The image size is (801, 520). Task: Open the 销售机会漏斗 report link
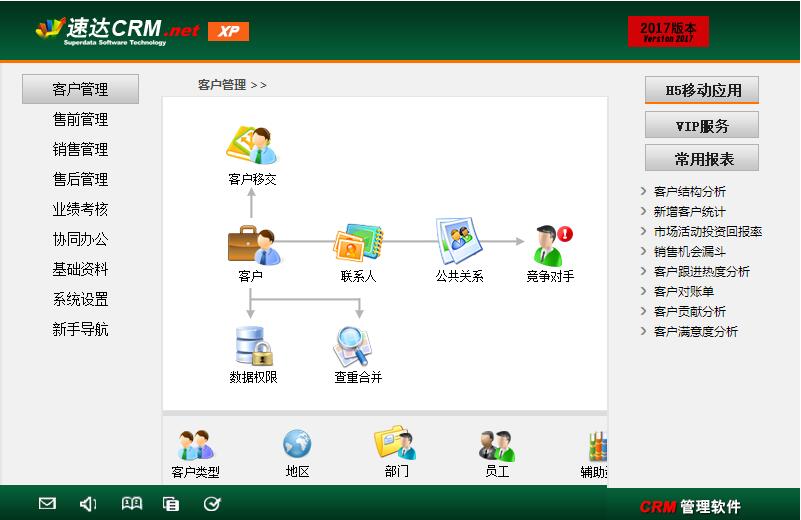pyautogui.click(x=689, y=252)
